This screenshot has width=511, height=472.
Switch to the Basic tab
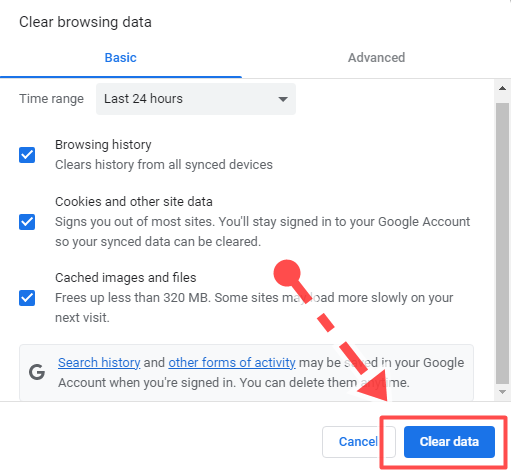(x=121, y=58)
